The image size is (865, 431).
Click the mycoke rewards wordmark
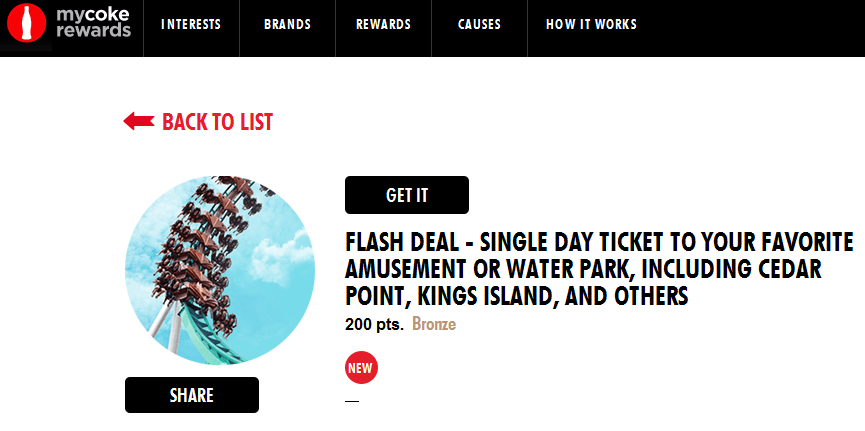coord(93,23)
